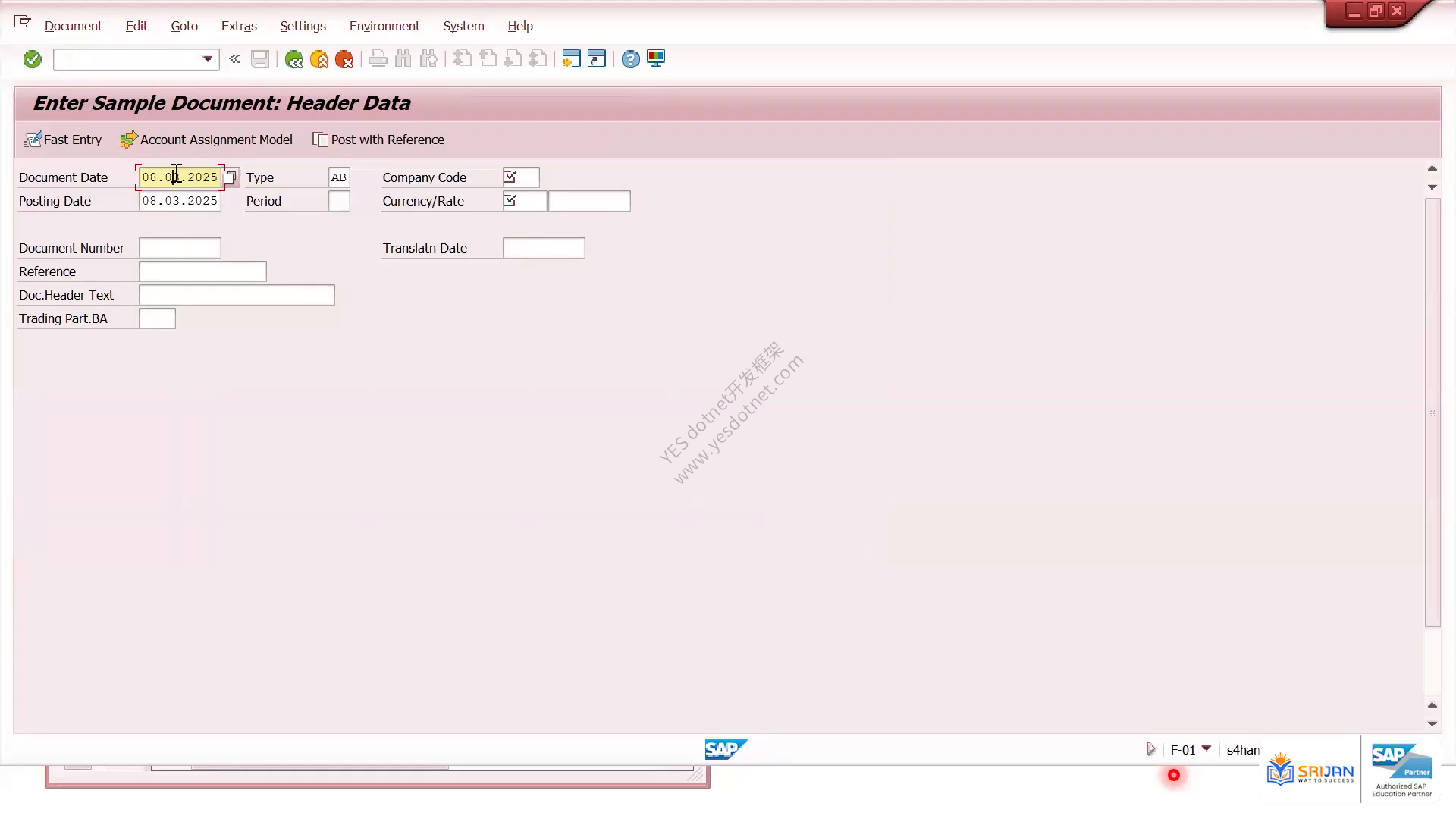1456x819 pixels.
Task: Click the Save diskette icon
Action: (260, 59)
